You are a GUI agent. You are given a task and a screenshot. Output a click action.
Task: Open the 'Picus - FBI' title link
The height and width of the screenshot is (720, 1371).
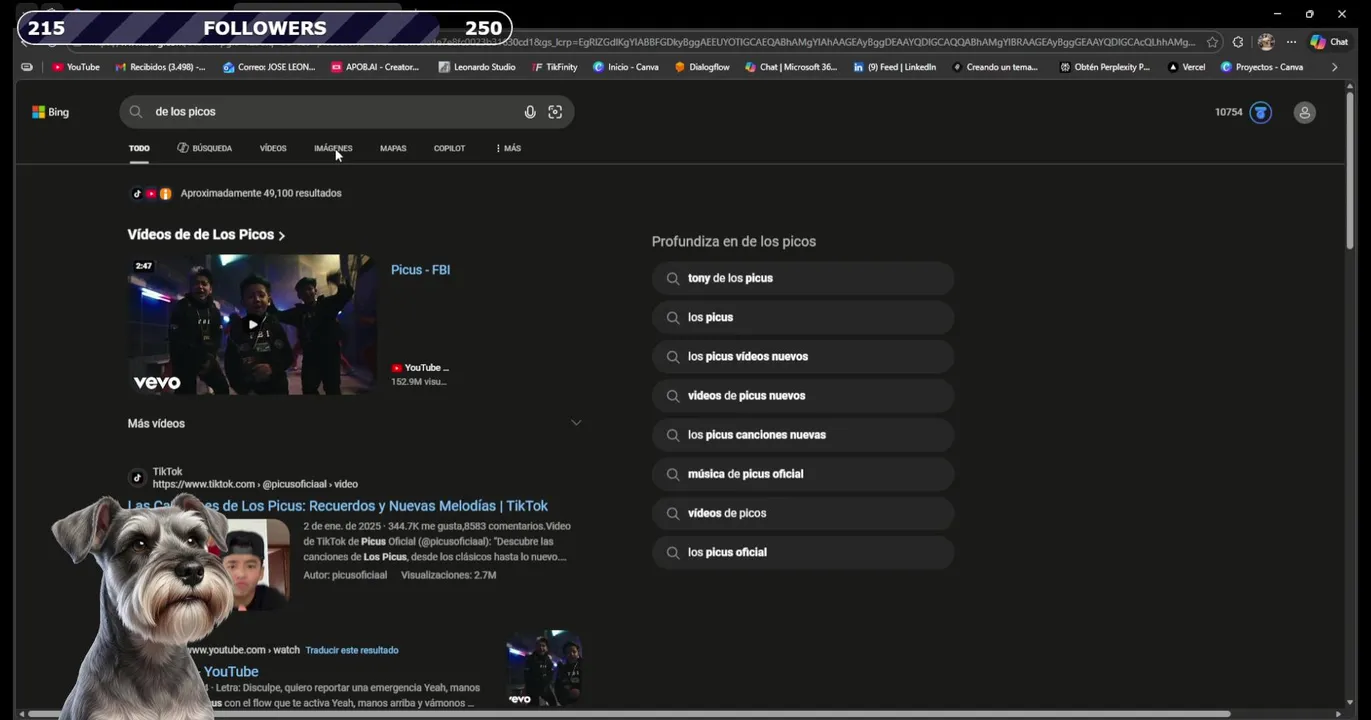click(x=420, y=270)
